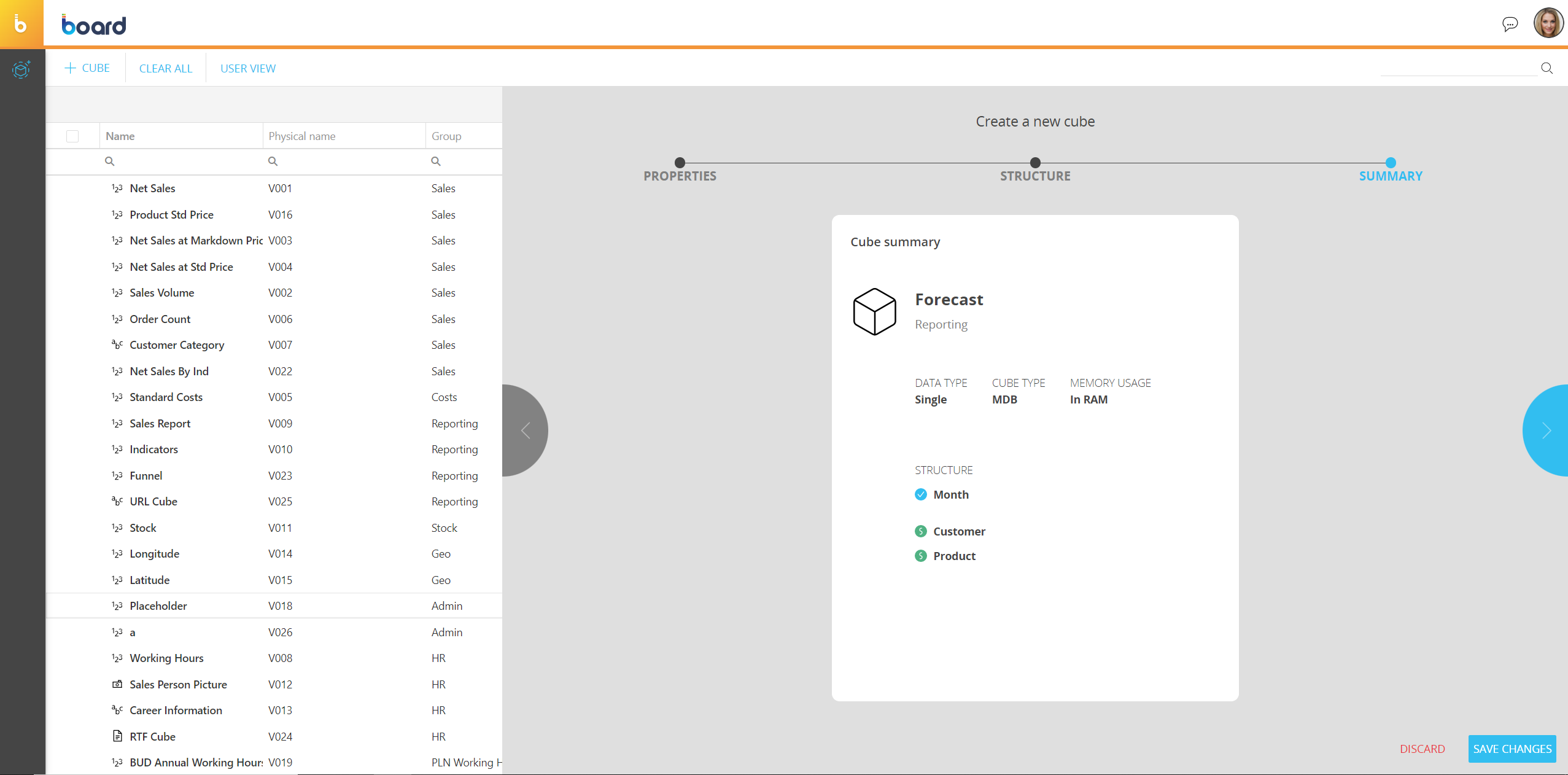Image resolution: width=1568 pixels, height=775 pixels.
Task: Click the document icon beside RTF Cube
Action: click(x=117, y=736)
